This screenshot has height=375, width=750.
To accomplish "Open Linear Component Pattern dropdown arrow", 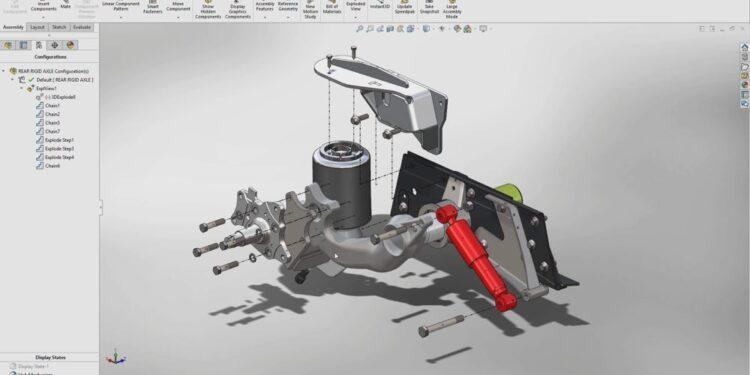I will 121,17.
